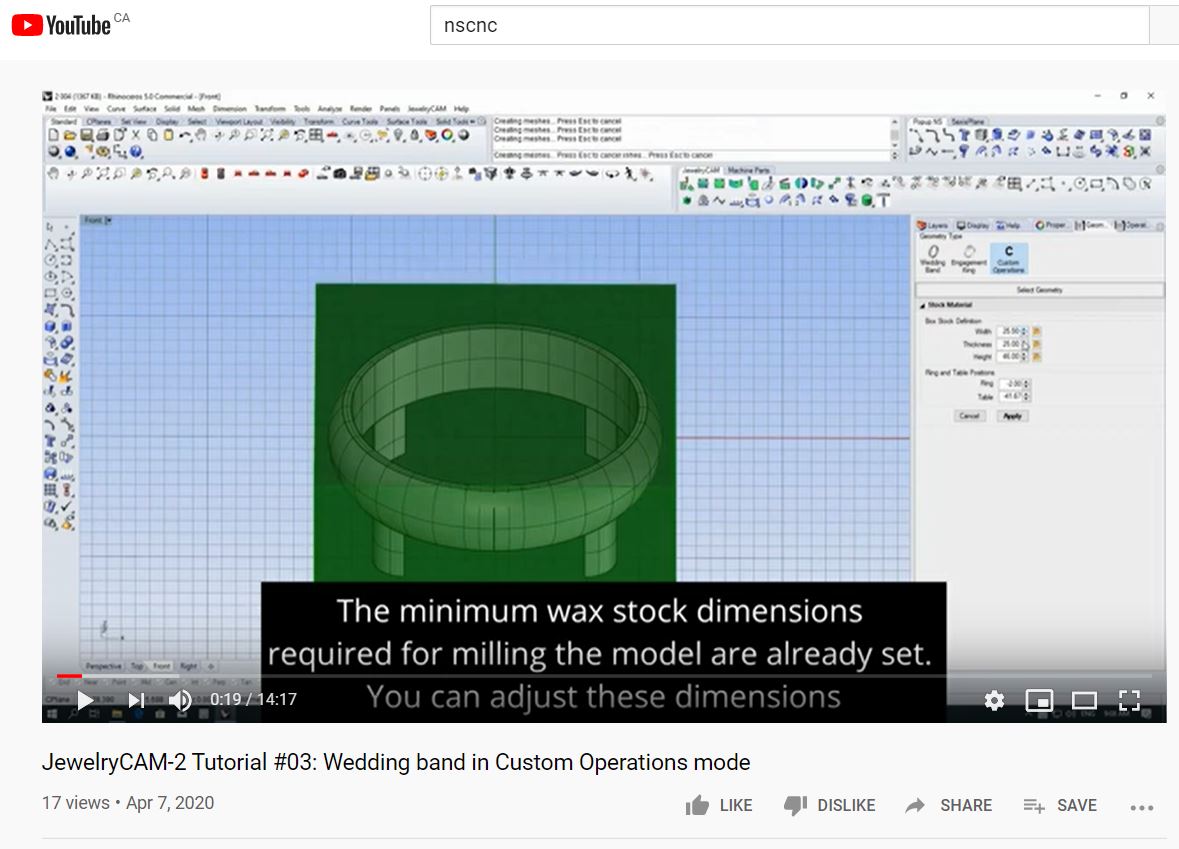Screen dimensions: 1179x849
Task: Click the Paste clipboard icon
Action: 168,135
